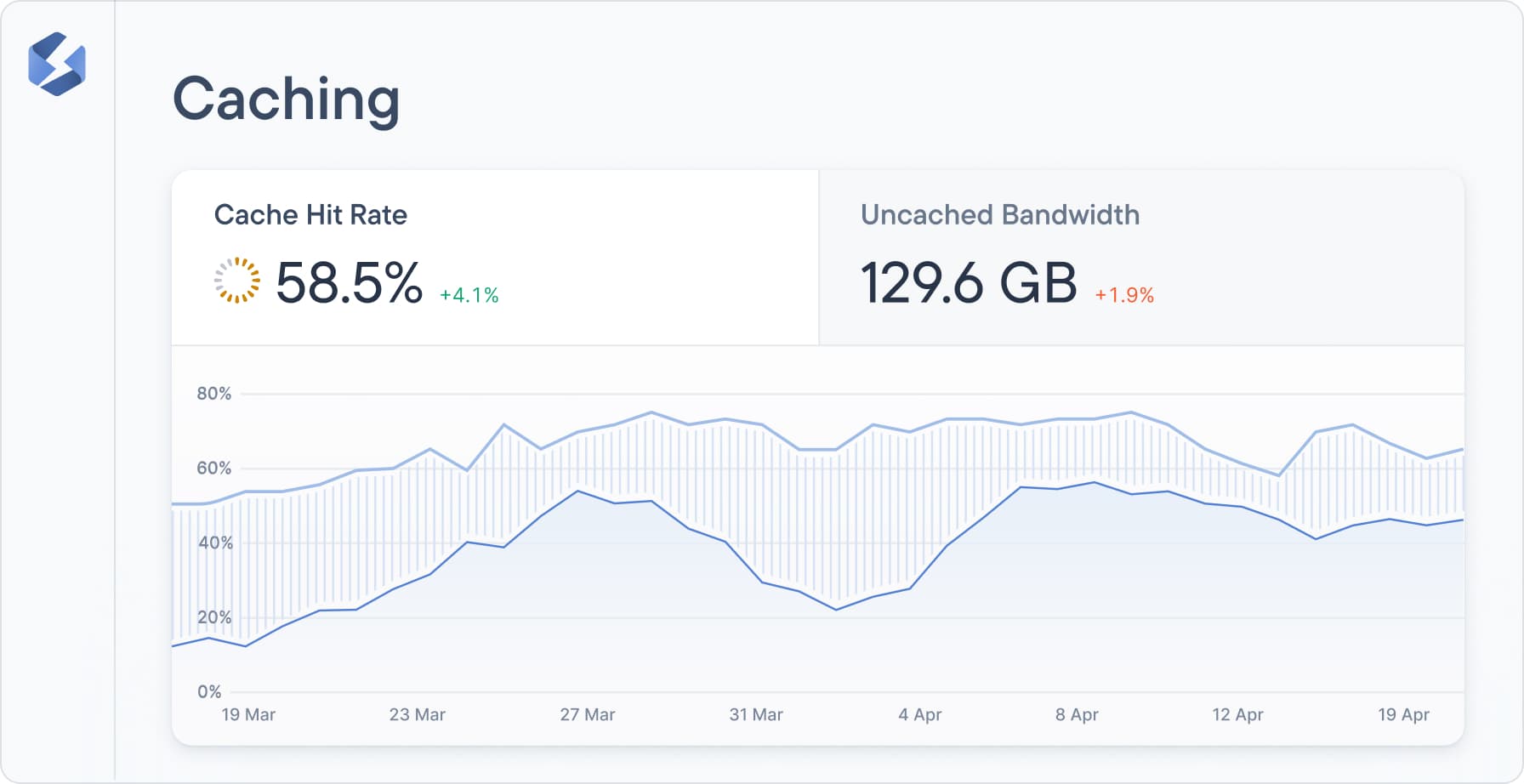Screen dimensions: 1524x784
Task: Click the 19 Apr date label
Action: (1403, 714)
